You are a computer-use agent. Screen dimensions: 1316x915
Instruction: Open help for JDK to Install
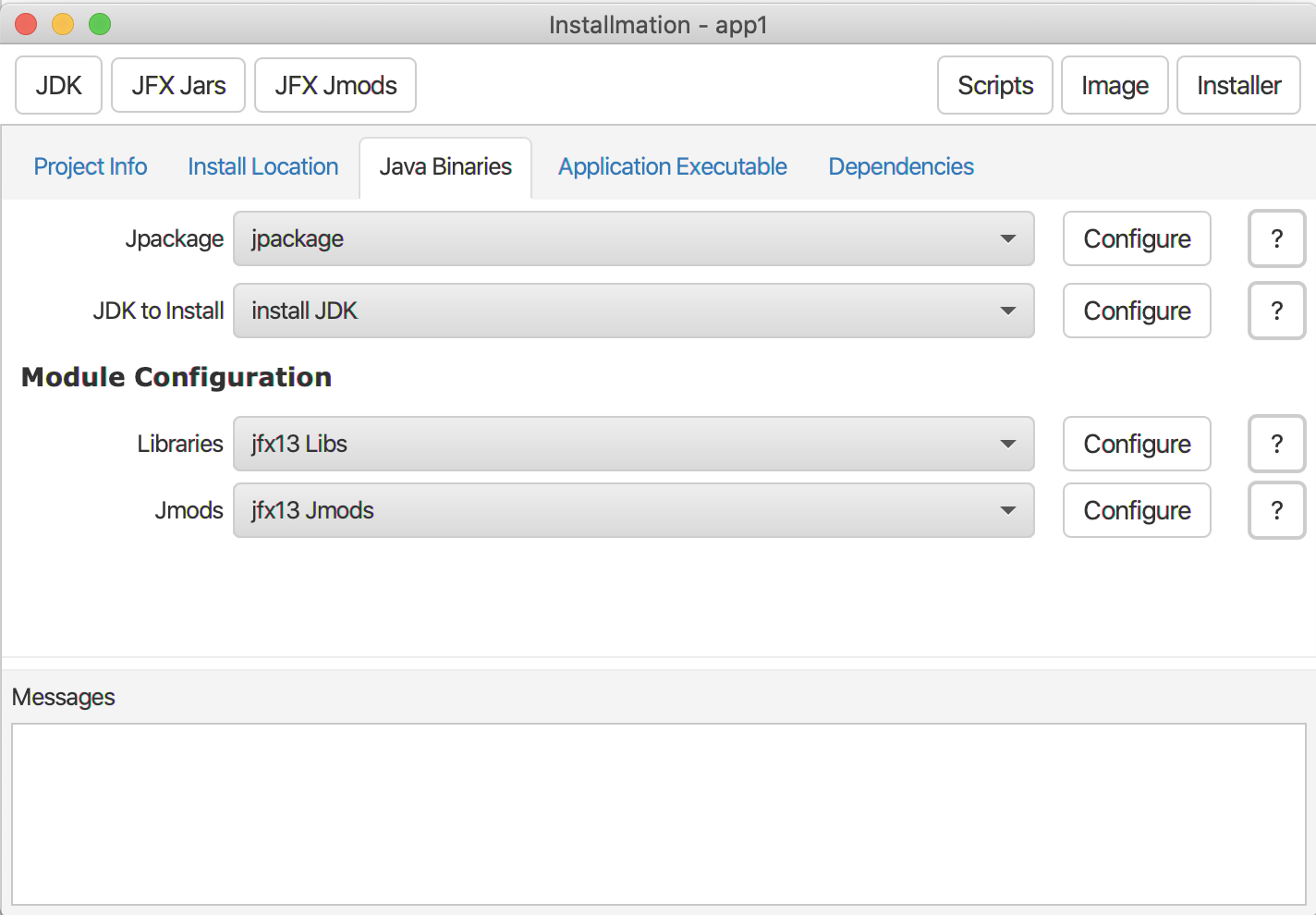(1276, 311)
